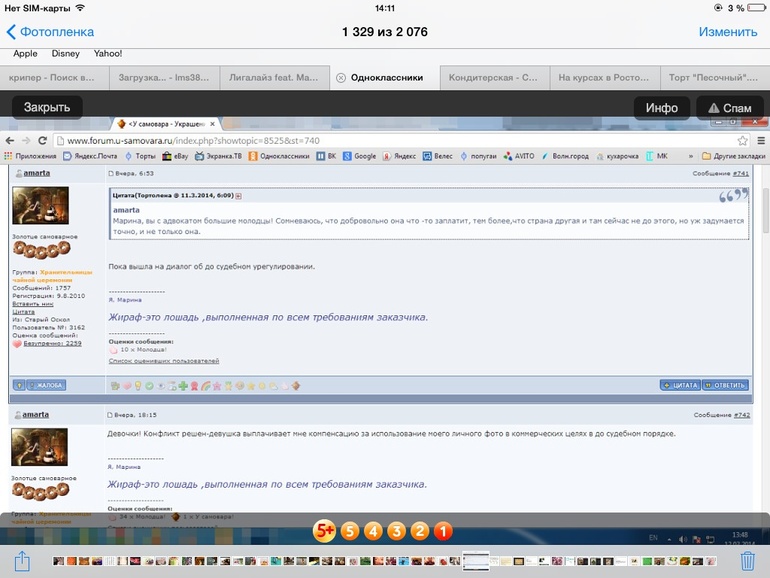Expand quote from Тортолена with plus icon
Image resolution: width=770 pixels, height=578 pixels.
238,196
